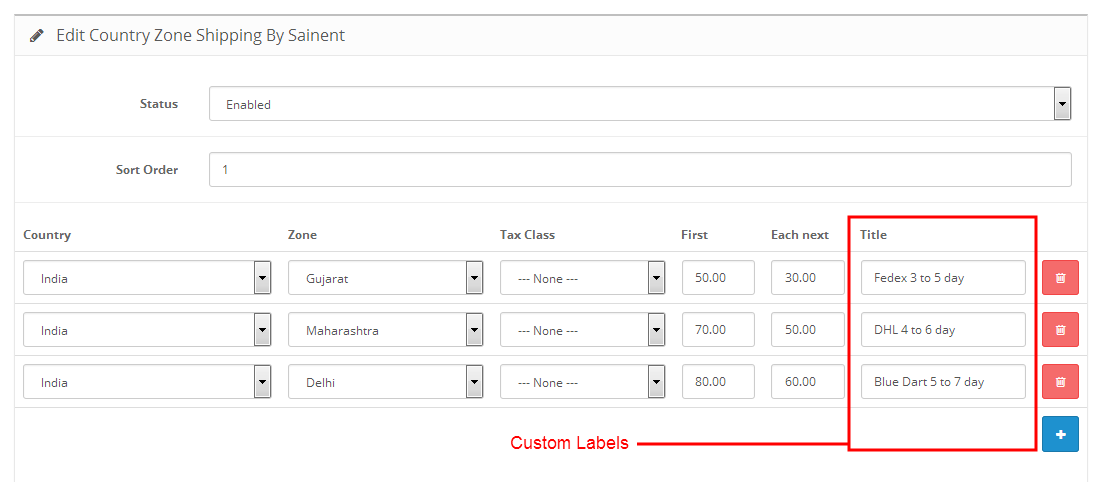This screenshot has width=1093, height=482.
Task: Edit the title Blue Dart 5 to 7 day
Action: 943,382
